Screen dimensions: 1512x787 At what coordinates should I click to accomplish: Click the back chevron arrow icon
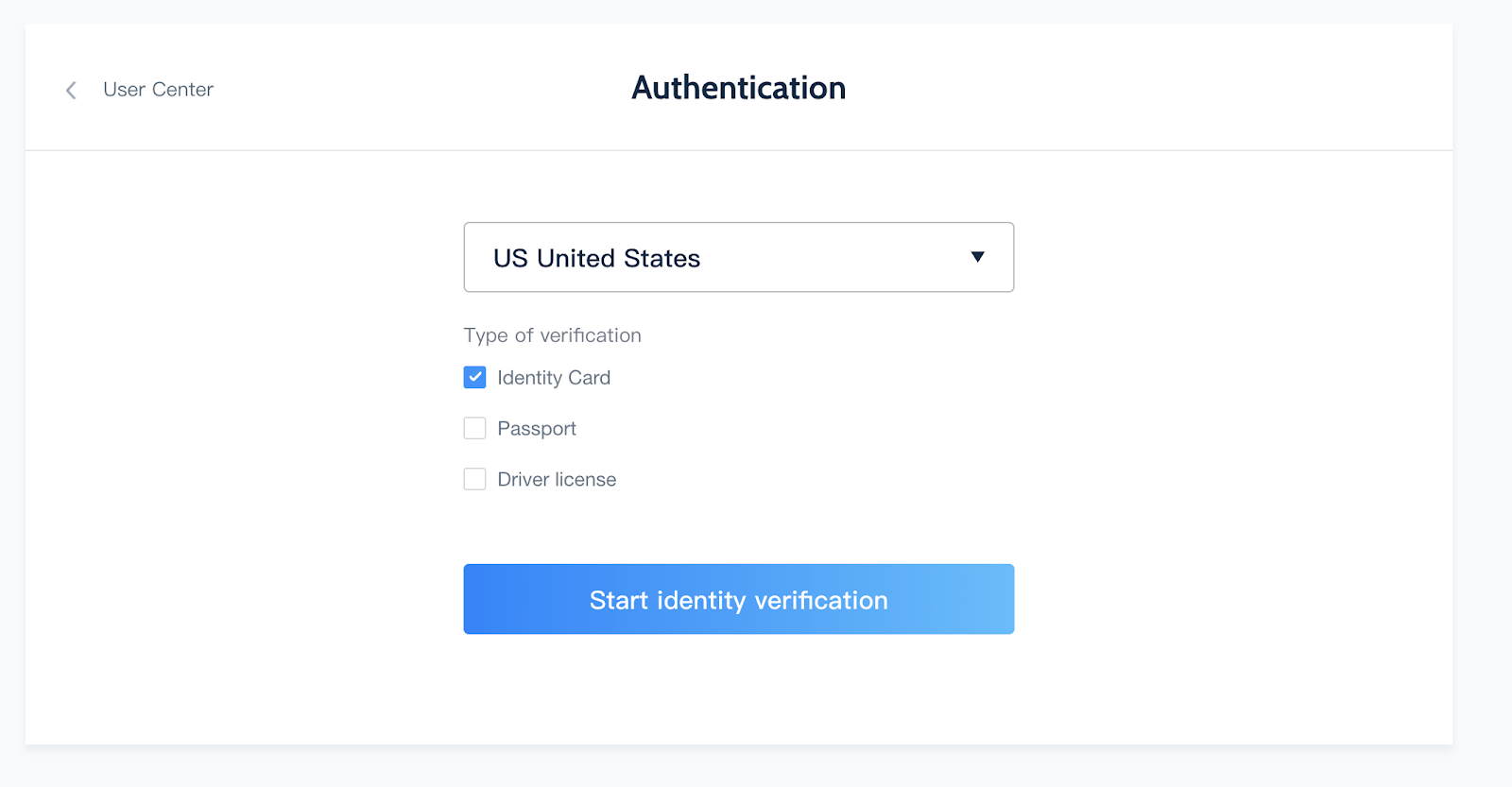click(x=71, y=90)
